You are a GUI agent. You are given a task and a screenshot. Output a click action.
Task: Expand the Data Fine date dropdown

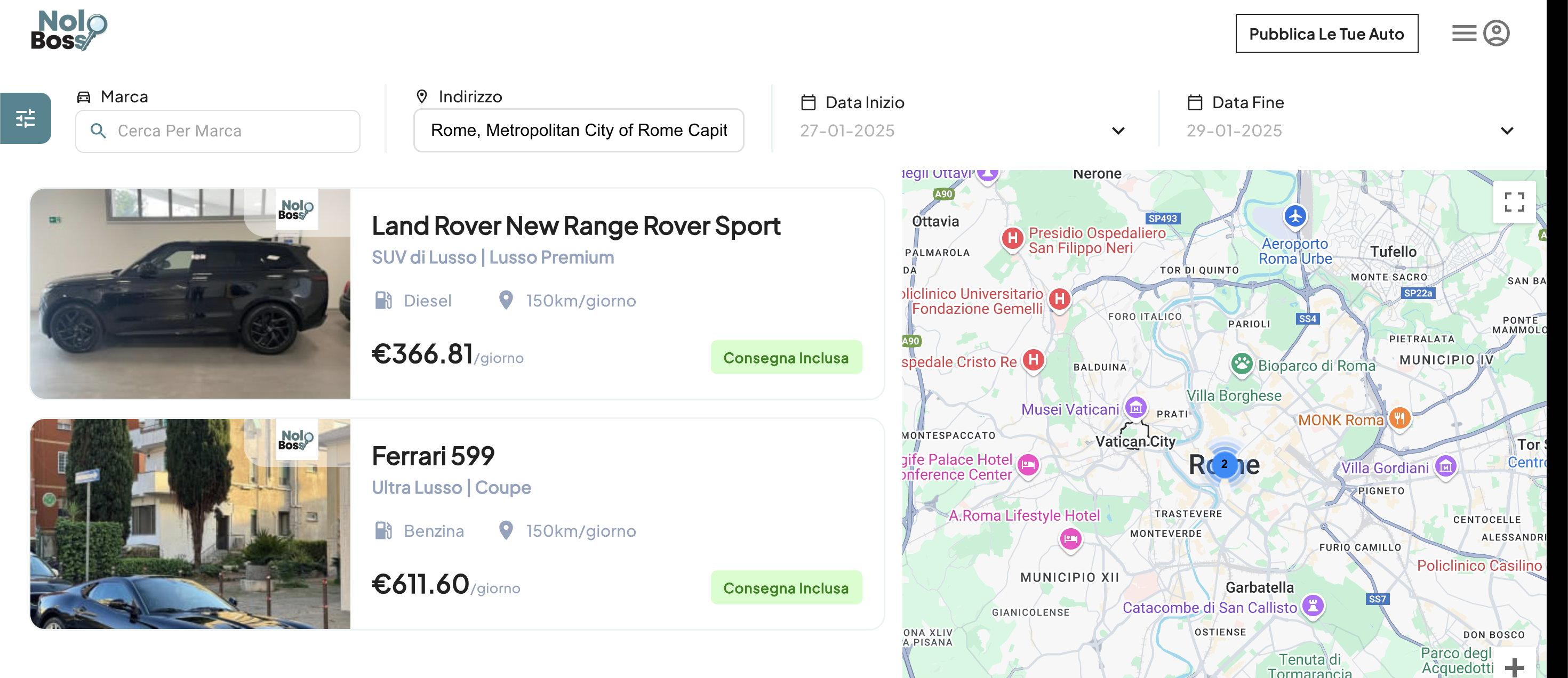(1506, 131)
